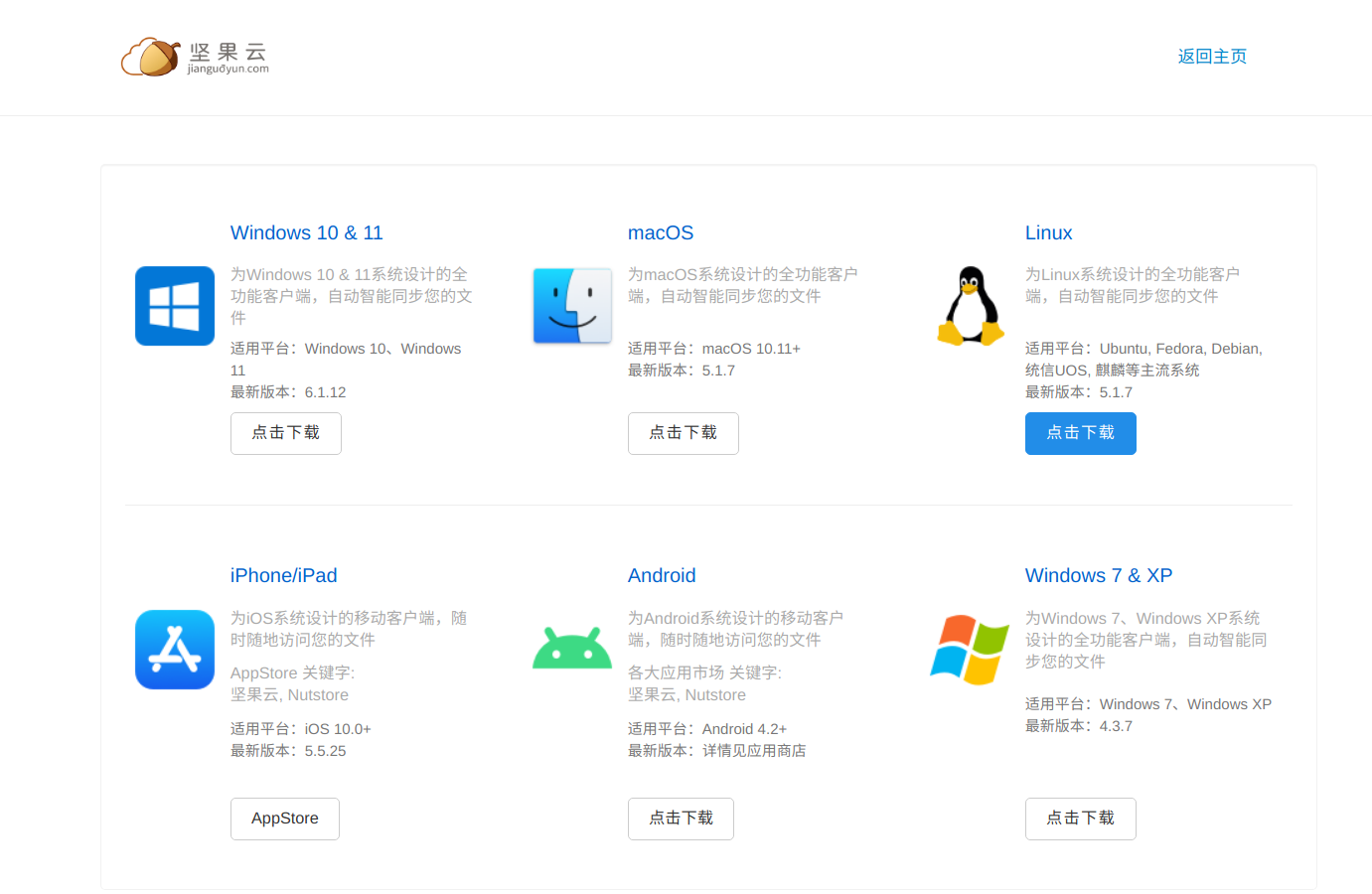
Task: Open the iPhone/iPad heading link
Action: [x=284, y=575]
